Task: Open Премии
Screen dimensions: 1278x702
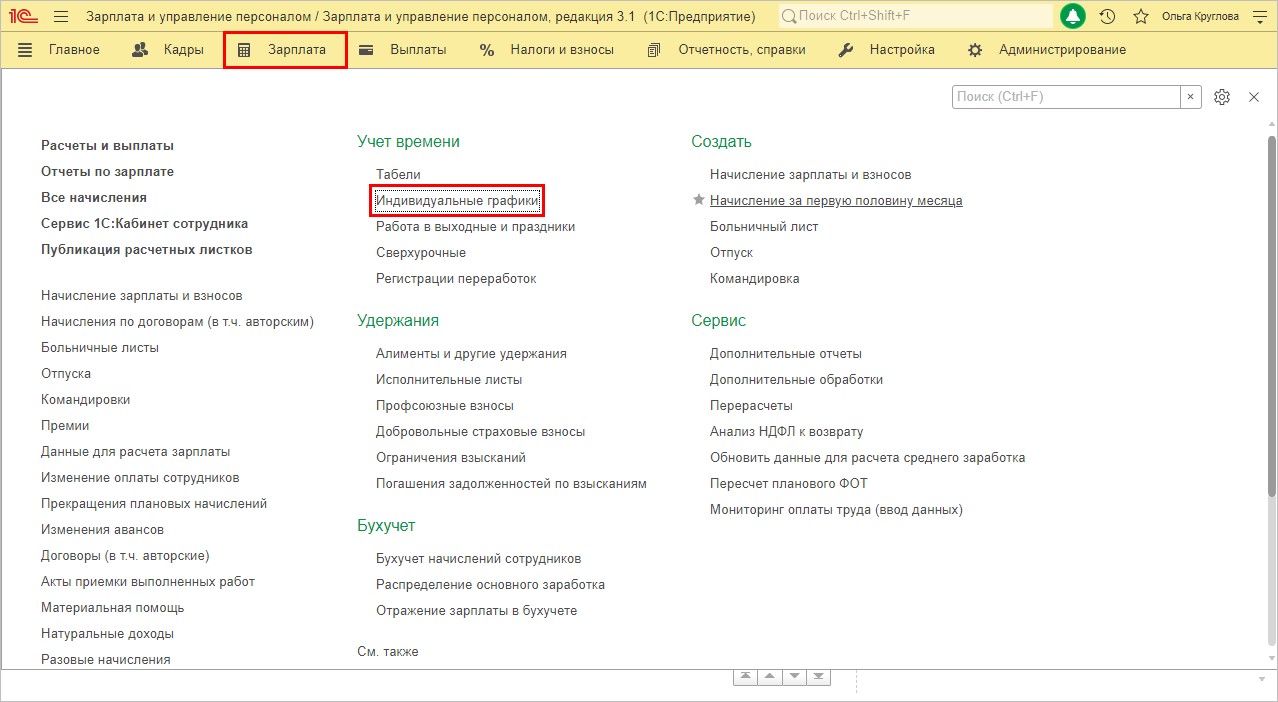Action: coord(65,425)
